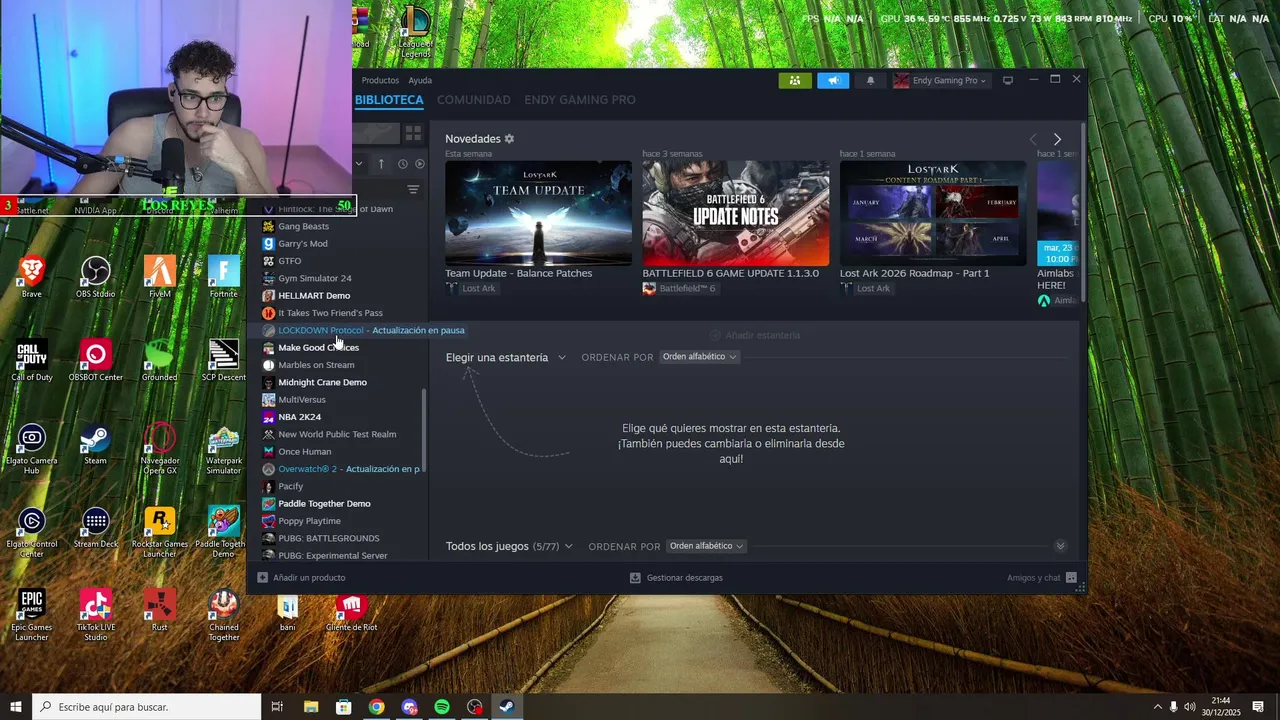Open Stream Deck desktop shortcut
The height and width of the screenshot is (720, 1280).
pyautogui.click(x=95, y=528)
